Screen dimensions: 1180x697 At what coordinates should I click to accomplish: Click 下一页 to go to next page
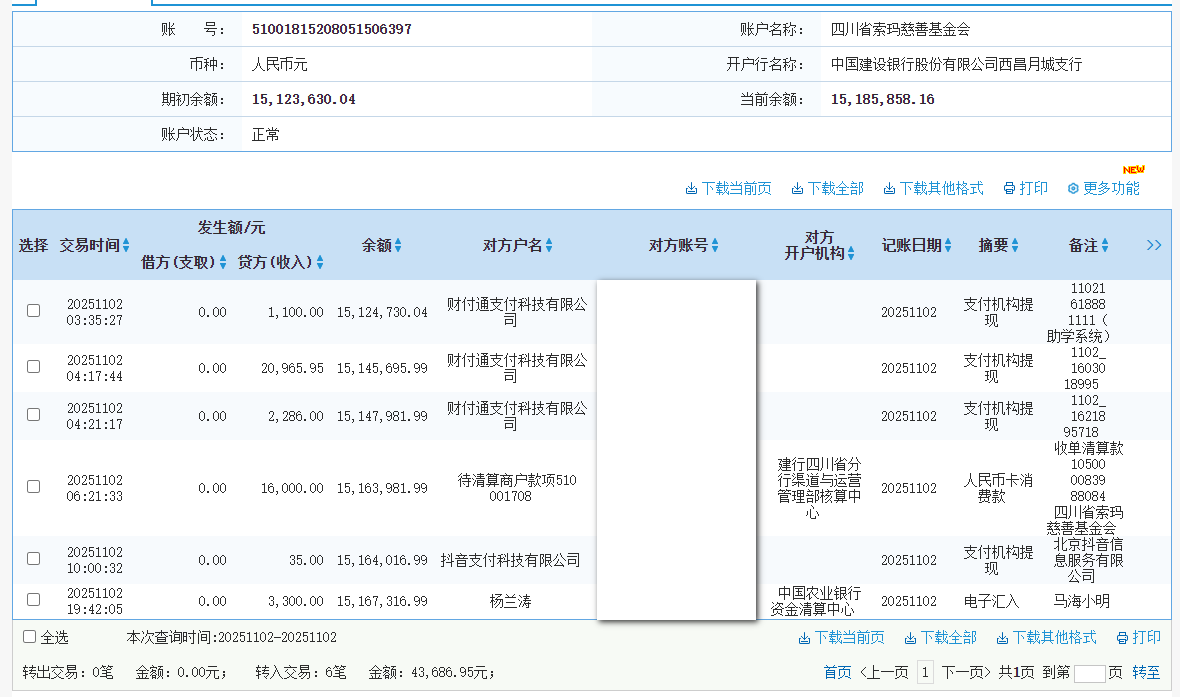pyautogui.click(x=970, y=673)
